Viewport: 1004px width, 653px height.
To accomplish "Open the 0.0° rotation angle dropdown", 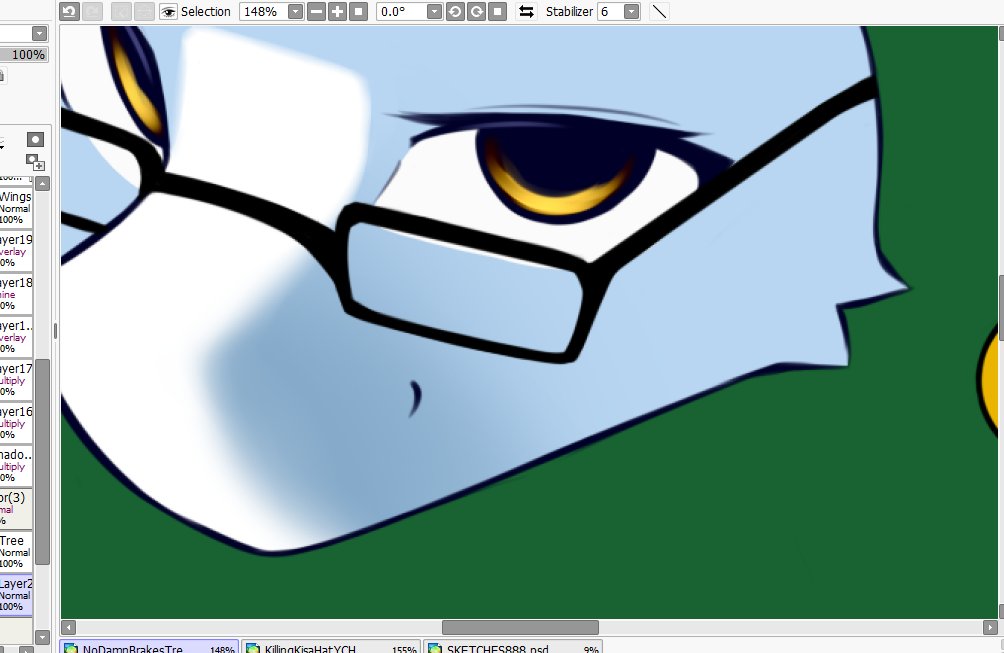I will [x=434, y=12].
